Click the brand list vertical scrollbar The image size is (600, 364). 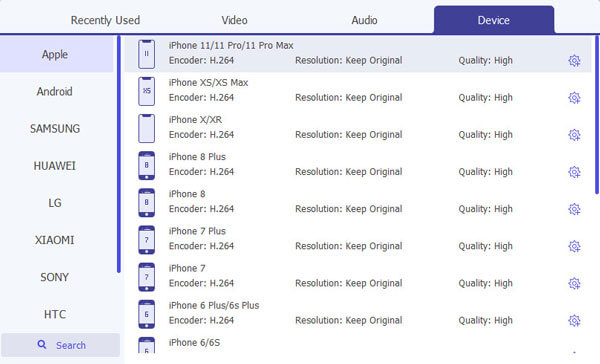click(x=119, y=154)
